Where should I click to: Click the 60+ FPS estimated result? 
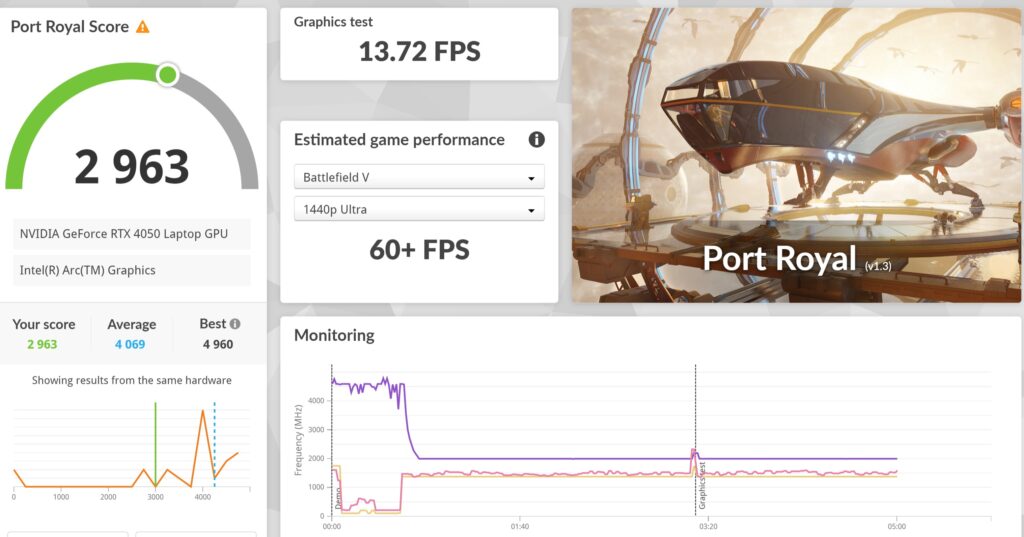click(419, 250)
